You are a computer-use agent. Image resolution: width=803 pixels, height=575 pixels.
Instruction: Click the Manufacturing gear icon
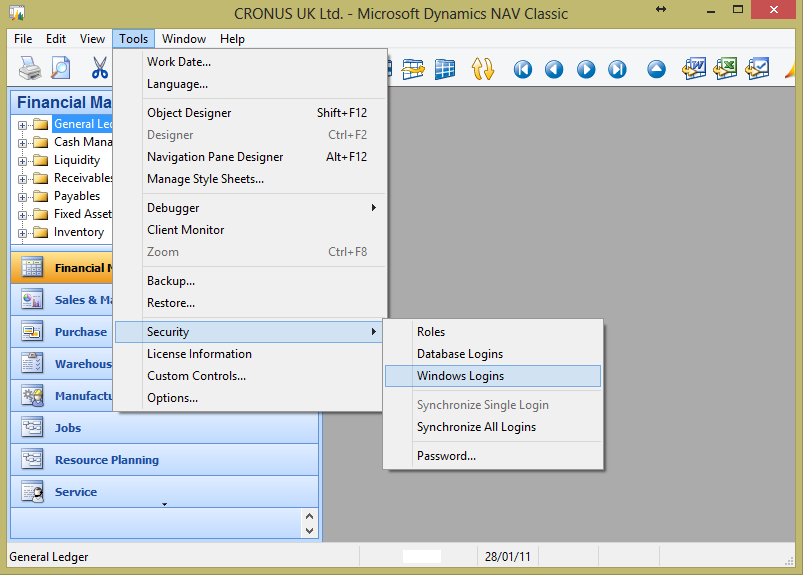32,395
